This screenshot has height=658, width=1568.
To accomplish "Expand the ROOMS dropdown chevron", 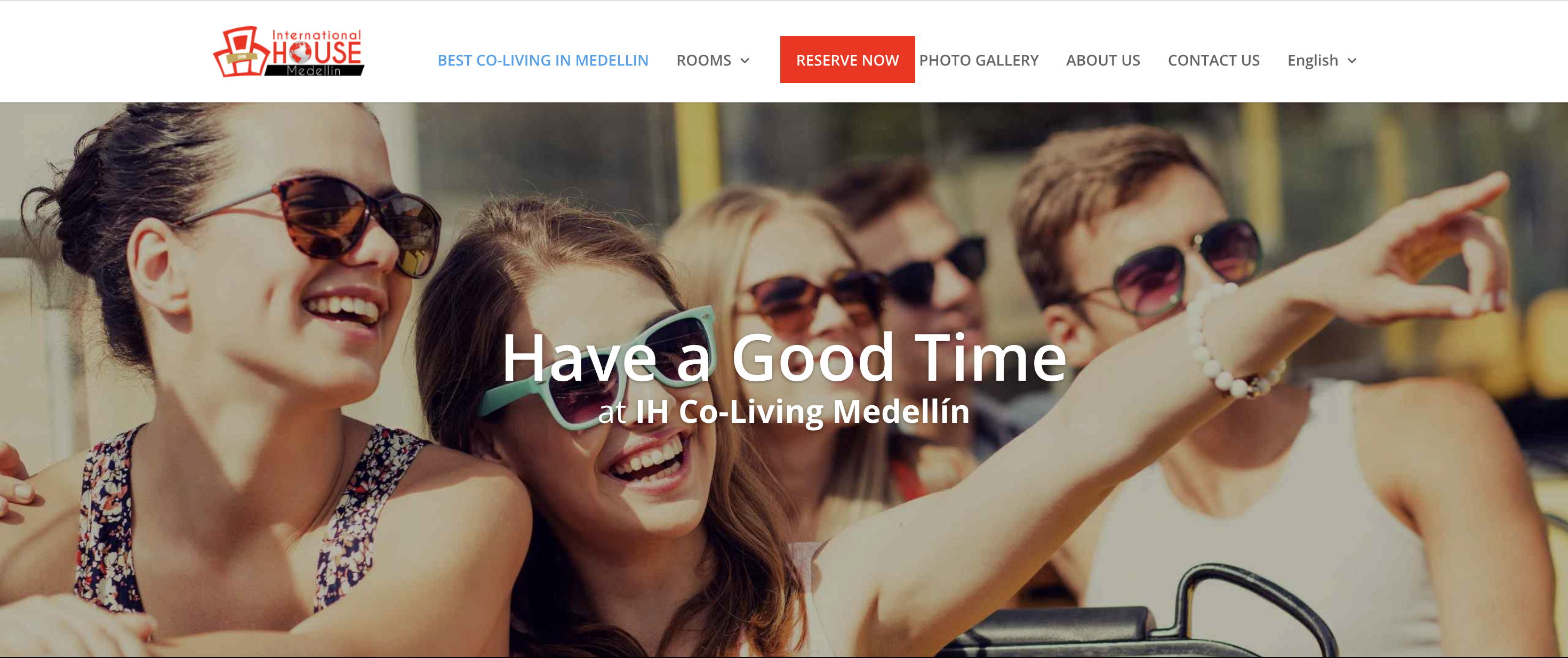I will coord(745,61).
